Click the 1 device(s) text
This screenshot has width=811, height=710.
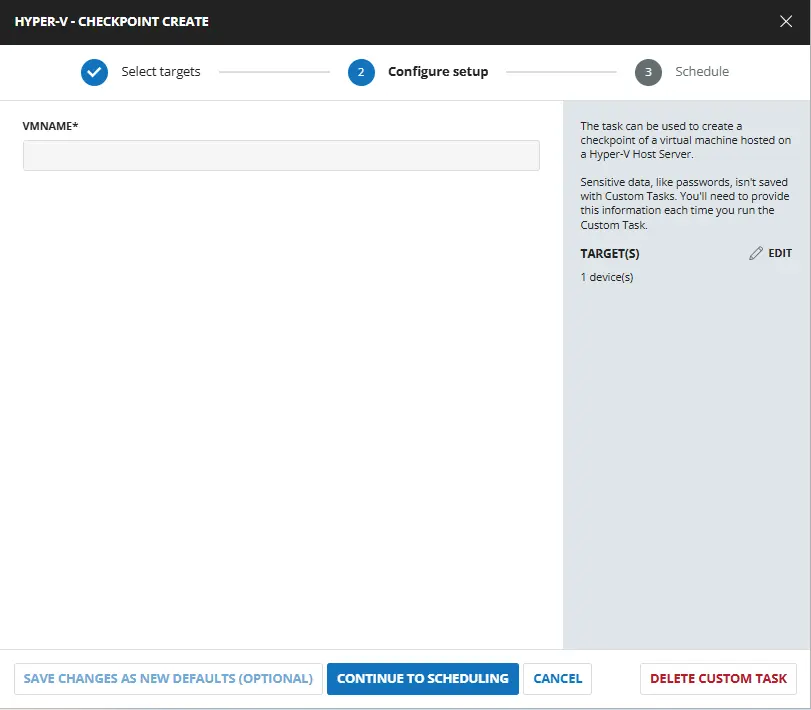tap(607, 277)
